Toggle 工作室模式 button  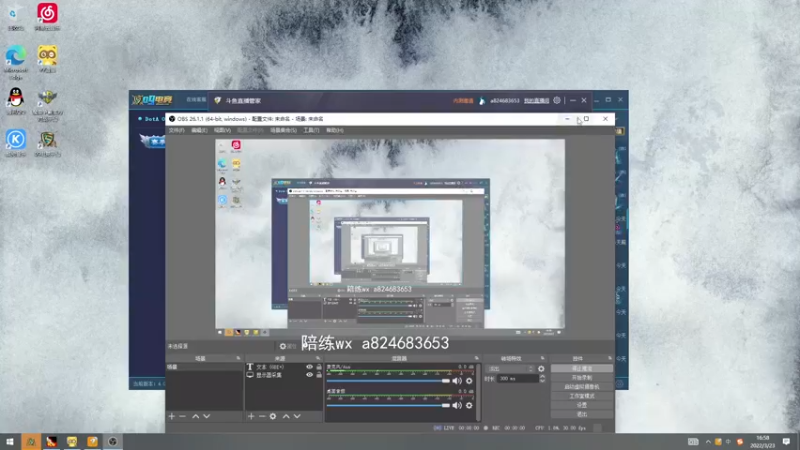click(x=582, y=396)
